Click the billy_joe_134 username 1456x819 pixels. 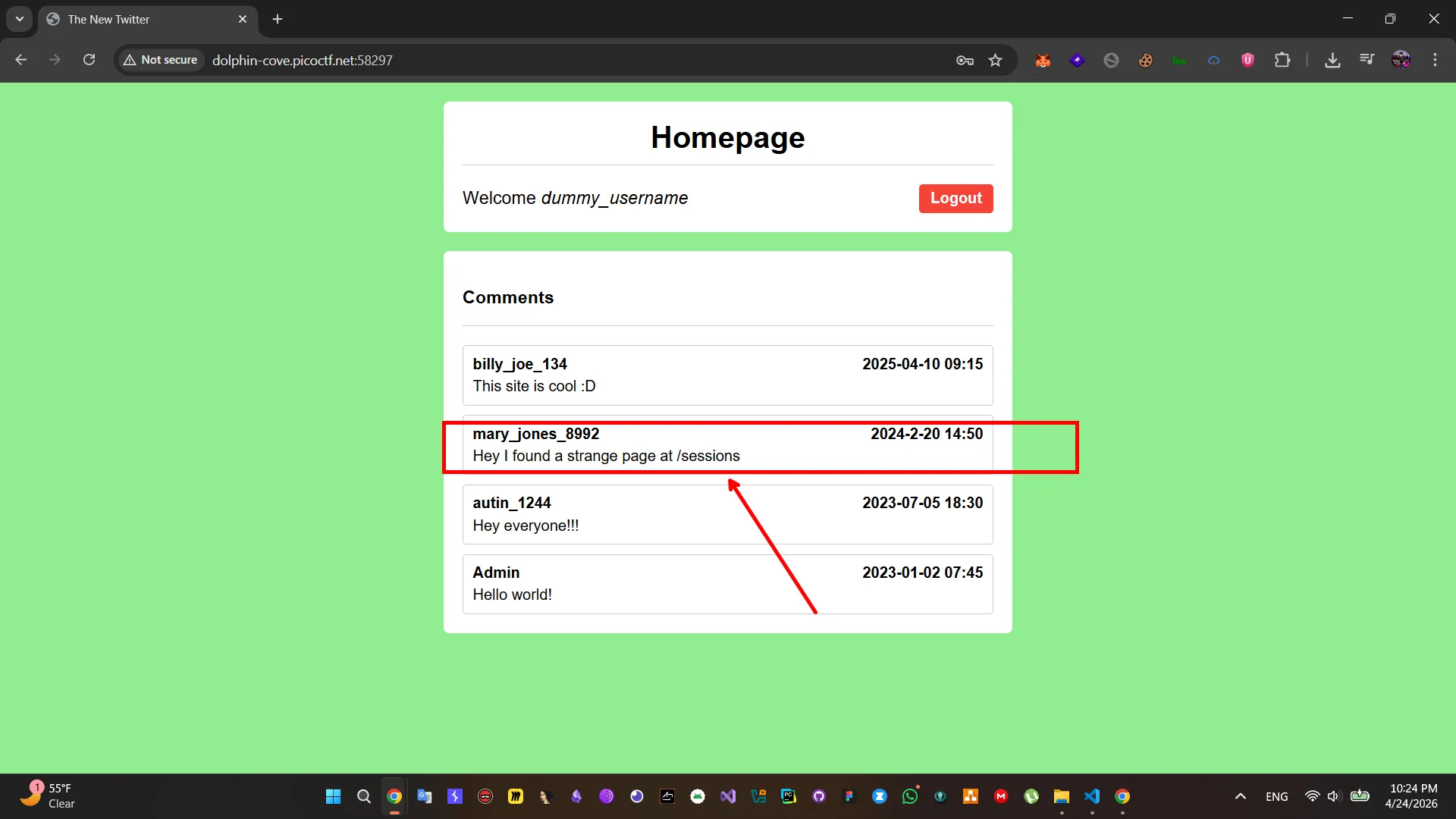click(519, 364)
